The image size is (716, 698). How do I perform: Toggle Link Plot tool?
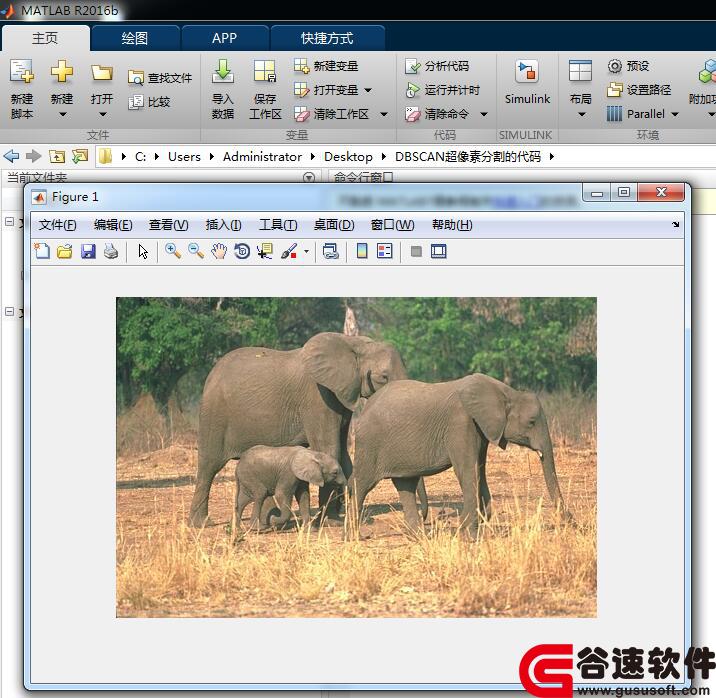331,251
